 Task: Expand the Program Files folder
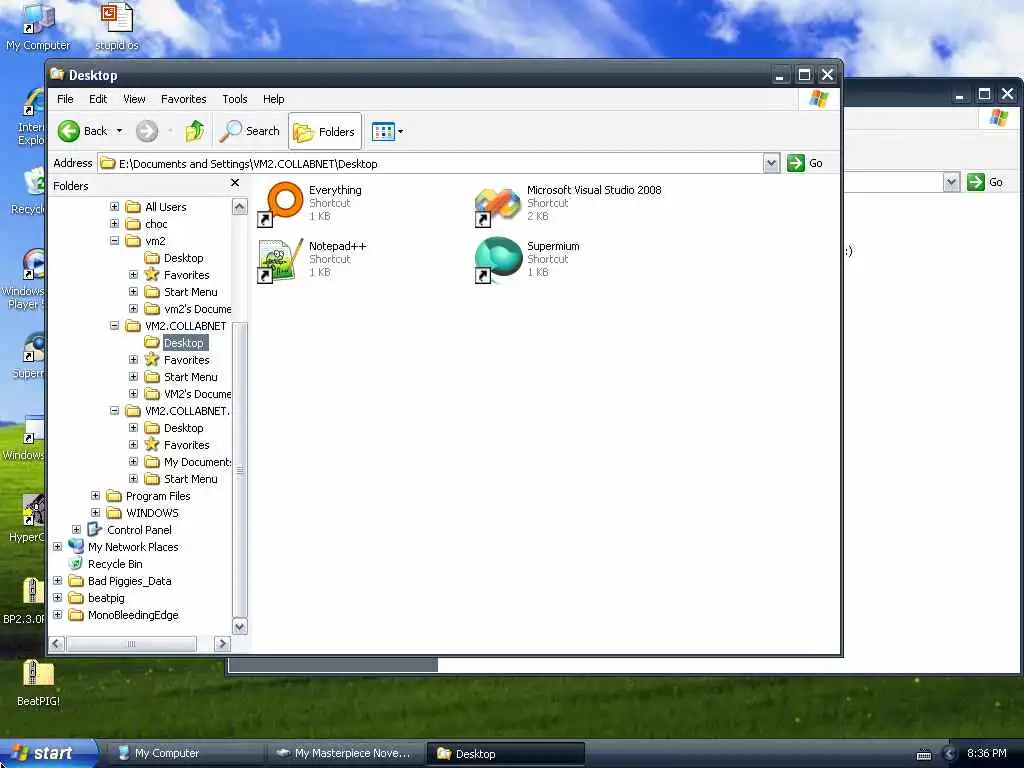95,495
